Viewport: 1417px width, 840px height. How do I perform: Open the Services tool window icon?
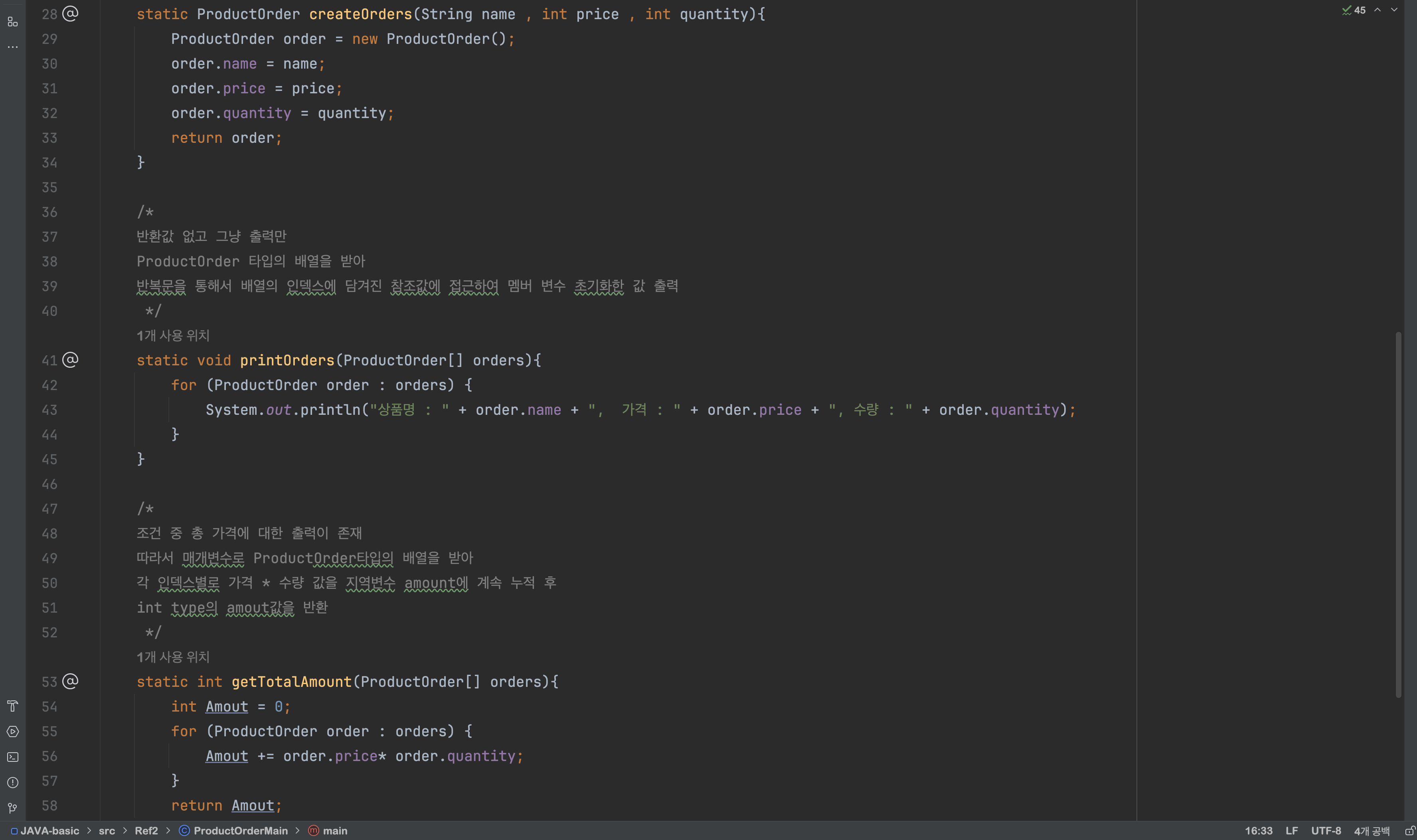click(12, 732)
